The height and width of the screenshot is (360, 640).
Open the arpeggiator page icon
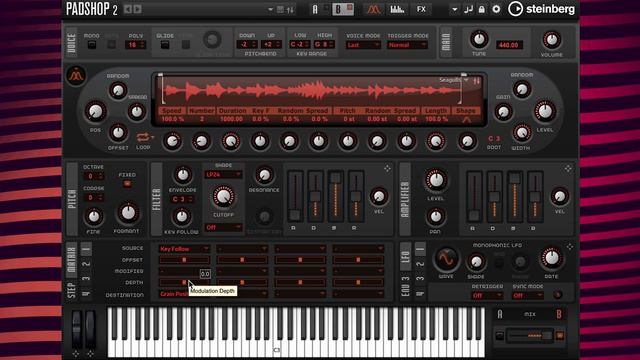(397, 9)
